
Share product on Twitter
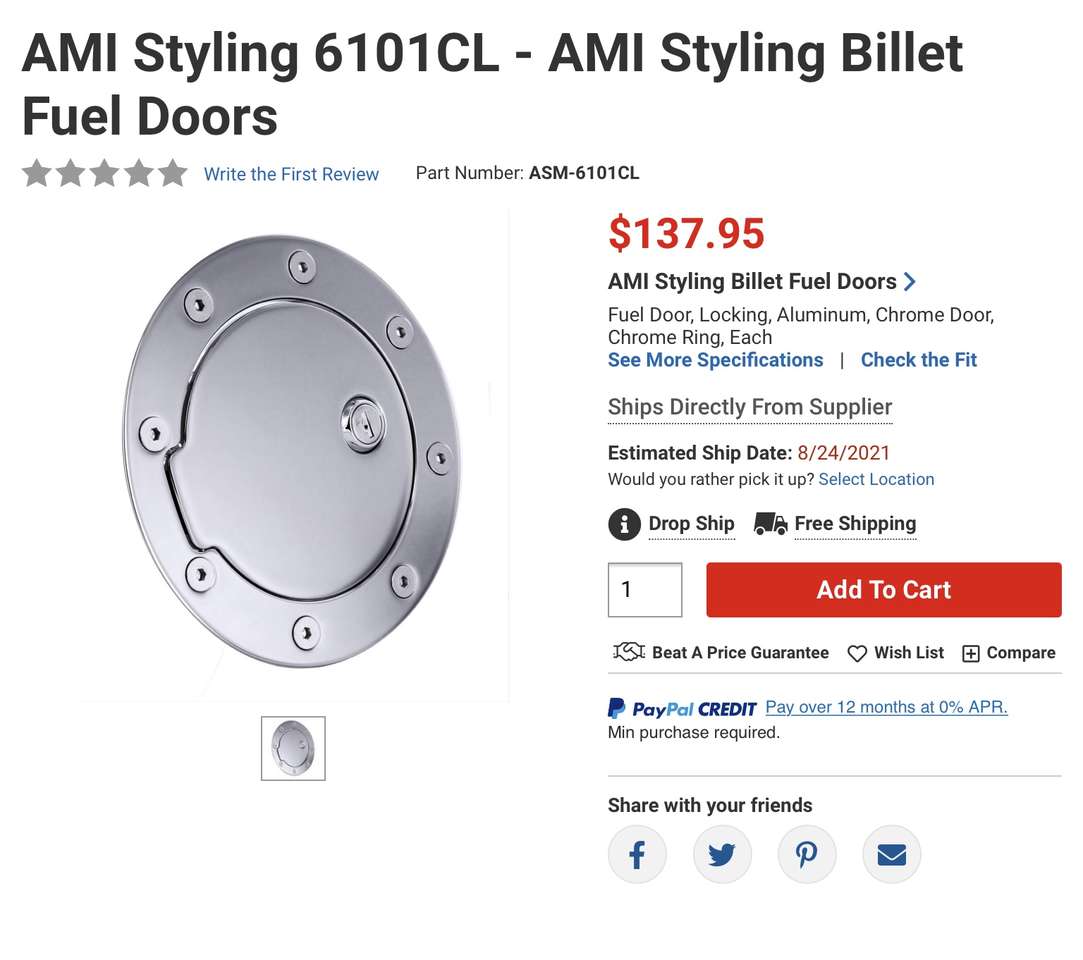pyautogui.click(x=722, y=855)
